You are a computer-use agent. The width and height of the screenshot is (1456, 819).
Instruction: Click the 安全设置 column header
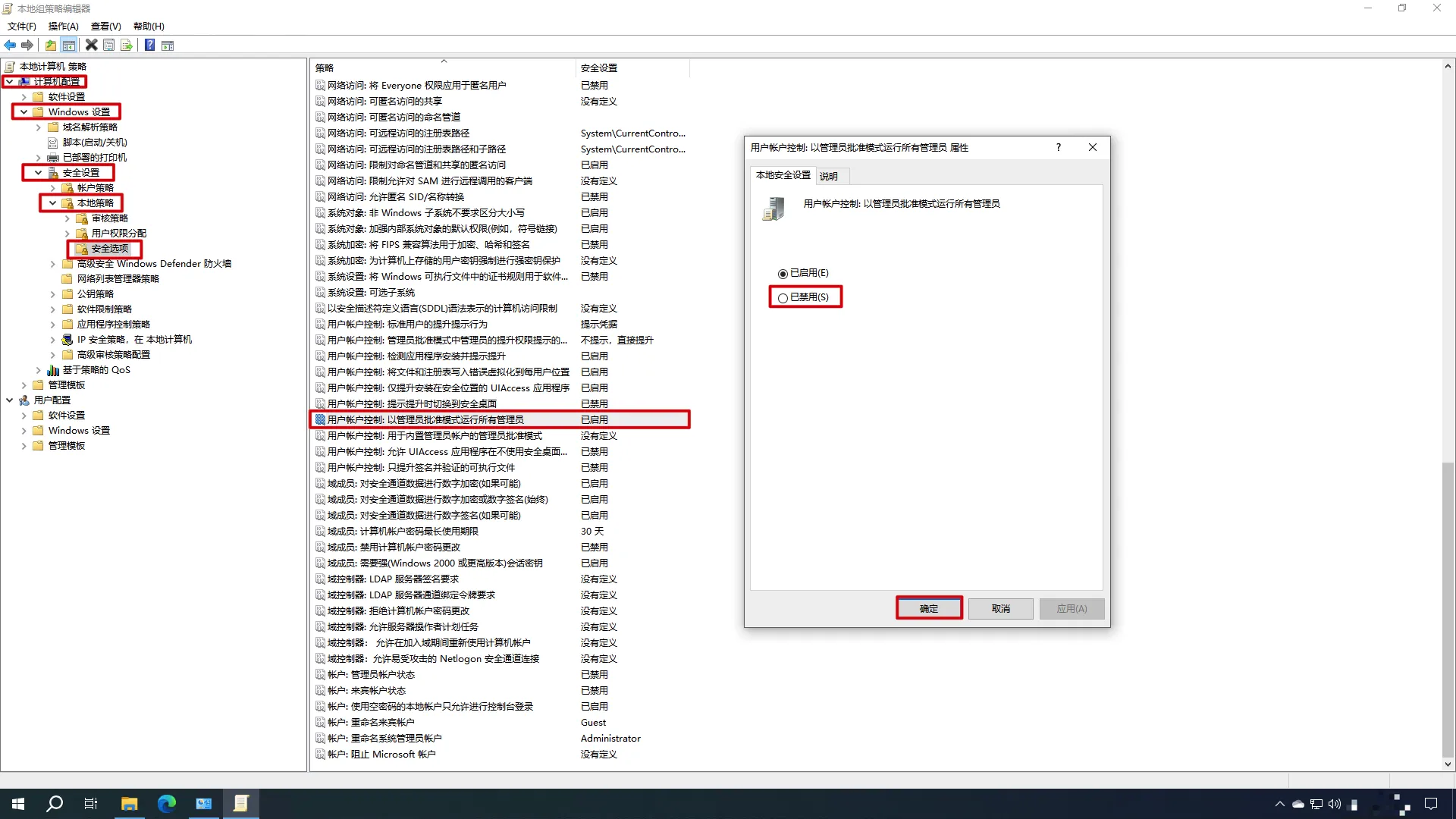[x=599, y=68]
